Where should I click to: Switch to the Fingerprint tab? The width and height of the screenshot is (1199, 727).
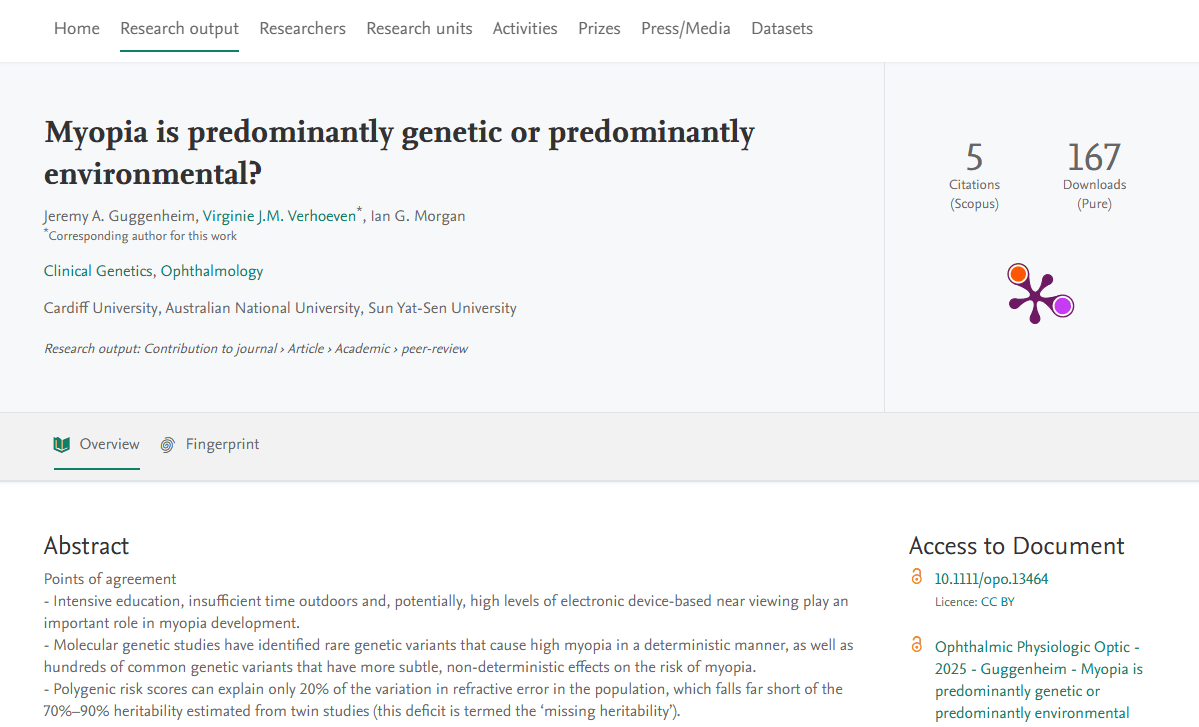[x=222, y=445]
